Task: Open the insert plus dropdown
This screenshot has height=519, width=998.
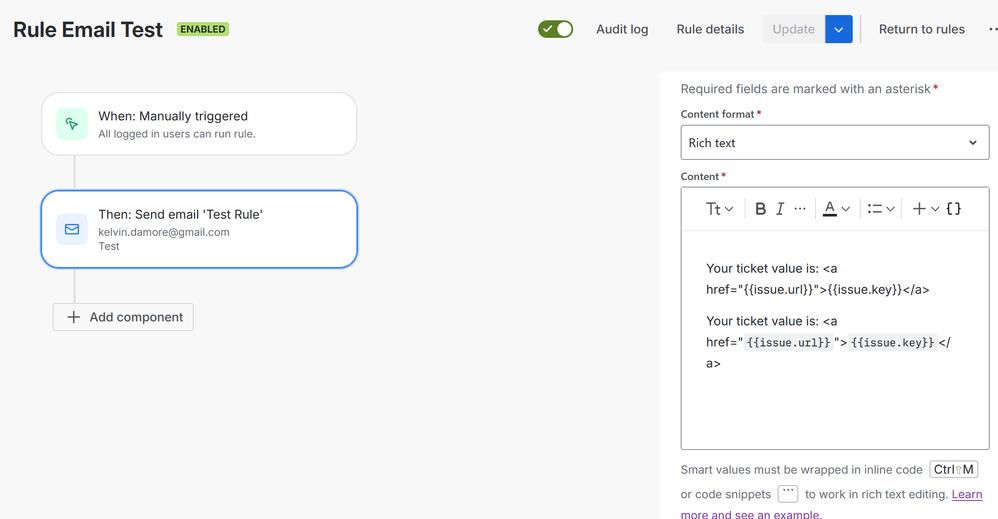Action: coord(925,209)
